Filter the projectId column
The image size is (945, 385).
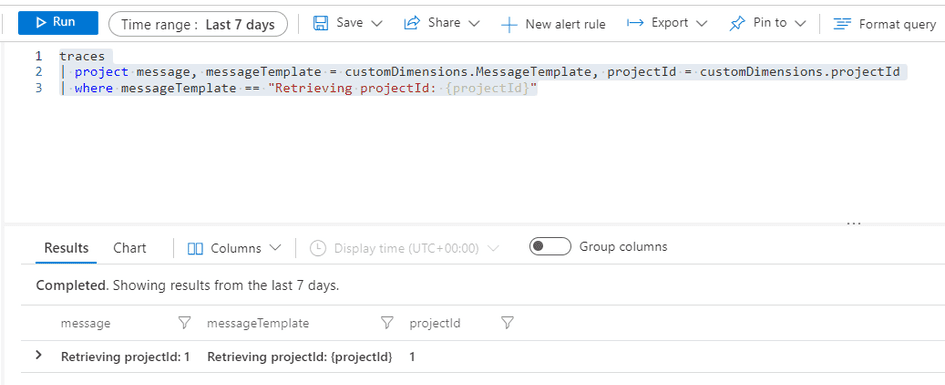(x=507, y=323)
